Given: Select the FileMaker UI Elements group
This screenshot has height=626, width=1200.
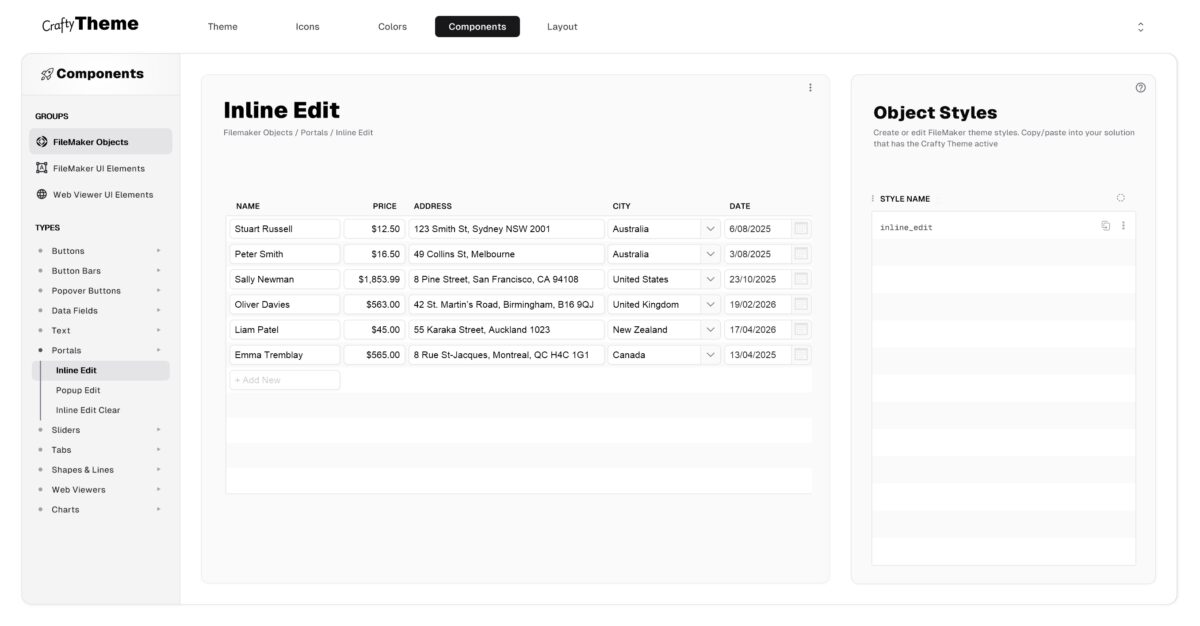Looking at the screenshot, I should coord(100,168).
